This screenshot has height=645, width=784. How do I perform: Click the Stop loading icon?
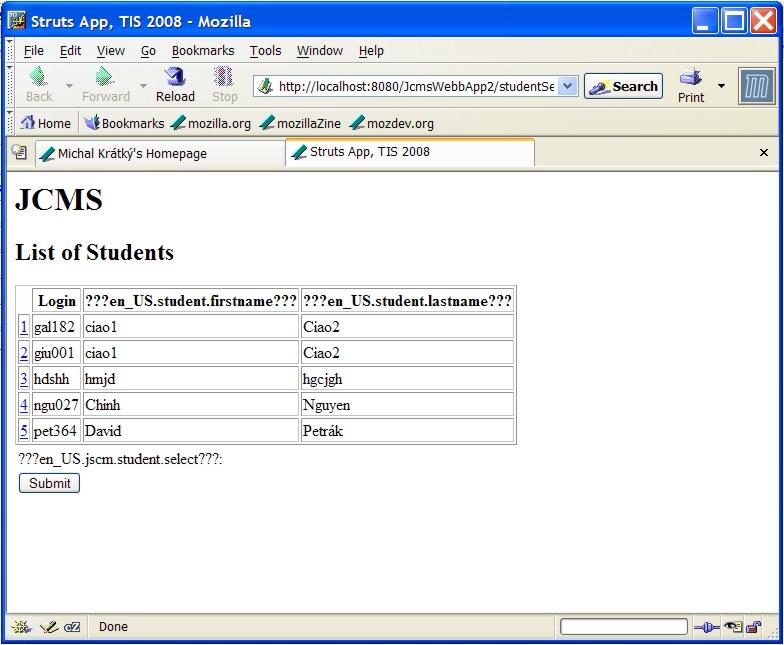224,77
